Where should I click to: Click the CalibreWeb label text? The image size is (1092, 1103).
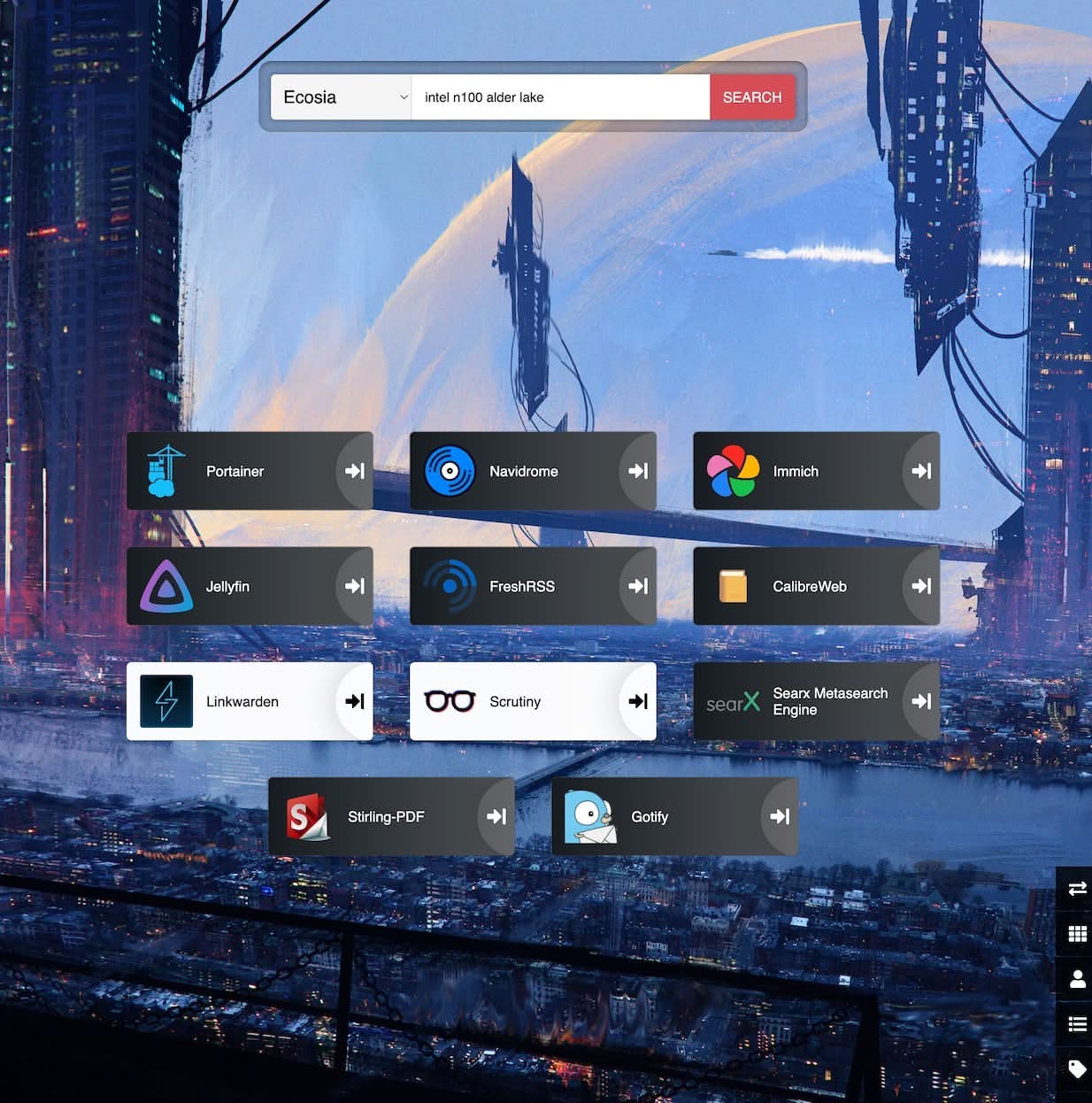pyautogui.click(x=810, y=586)
